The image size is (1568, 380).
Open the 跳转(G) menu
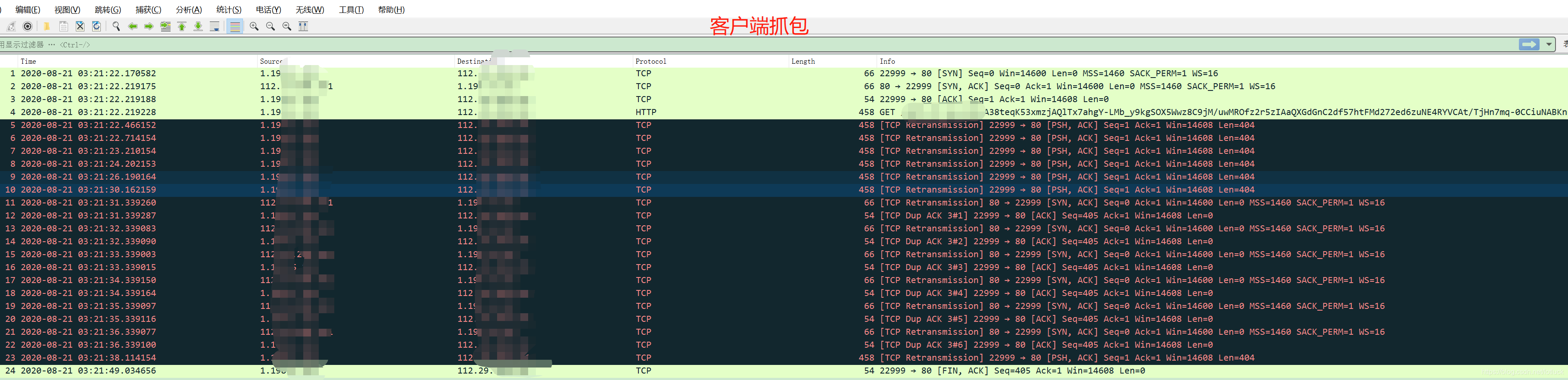(108, 10)
